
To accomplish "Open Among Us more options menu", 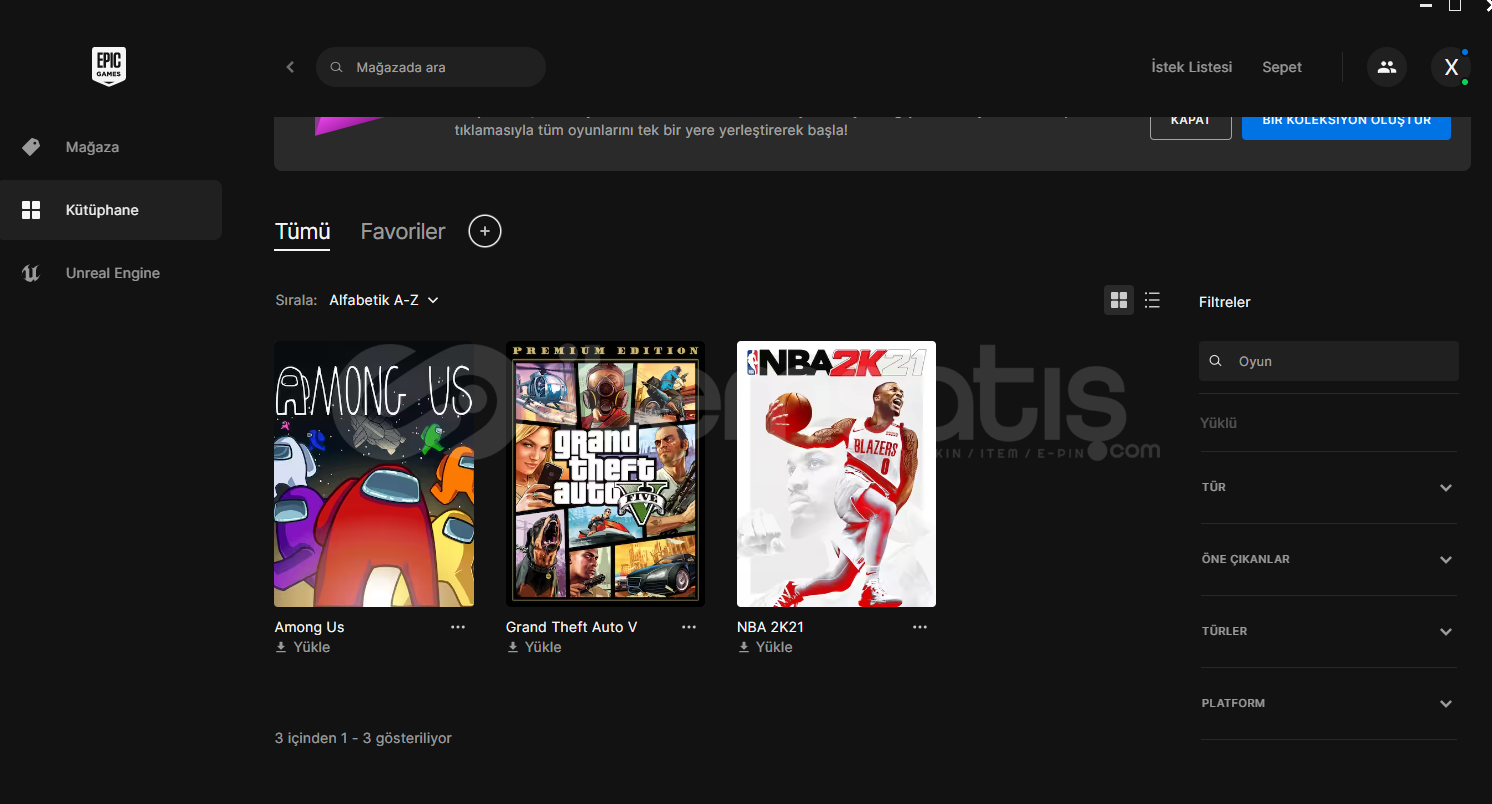I will (458, 627).
